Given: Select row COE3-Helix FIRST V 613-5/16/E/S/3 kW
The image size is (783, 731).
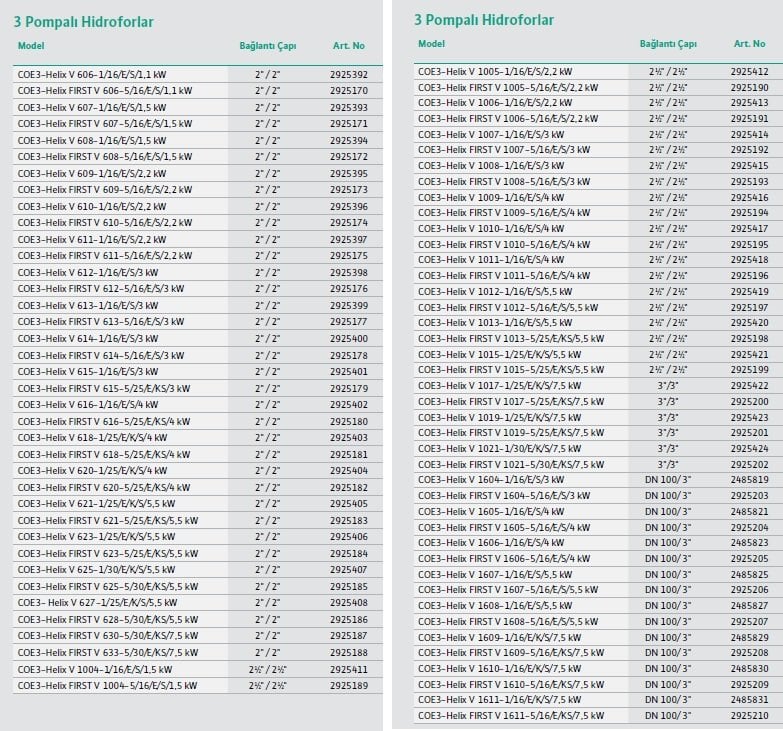Looking at the screenshot, I should coord(198,322).
